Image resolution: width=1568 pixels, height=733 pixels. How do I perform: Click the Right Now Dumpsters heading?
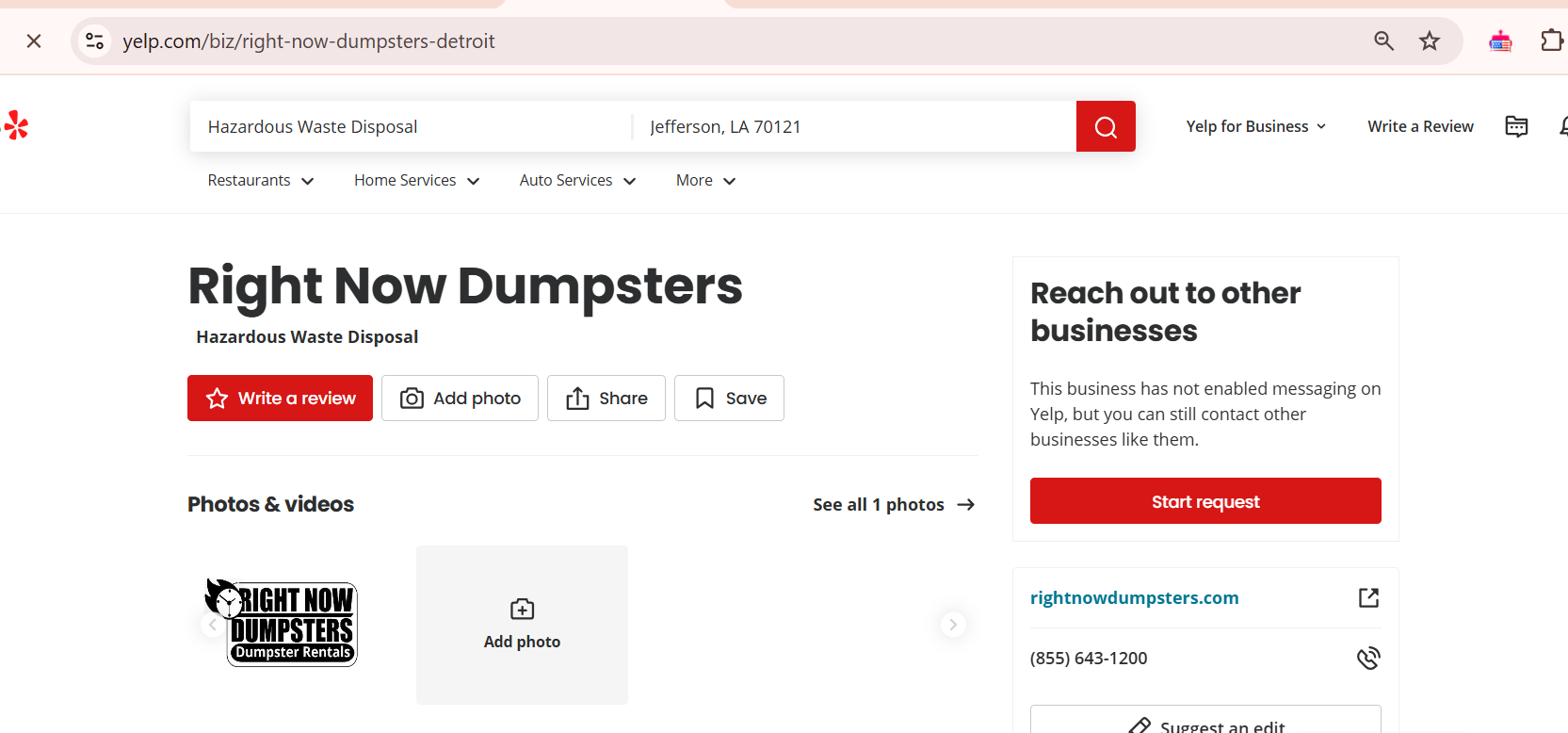pos(465,285)
